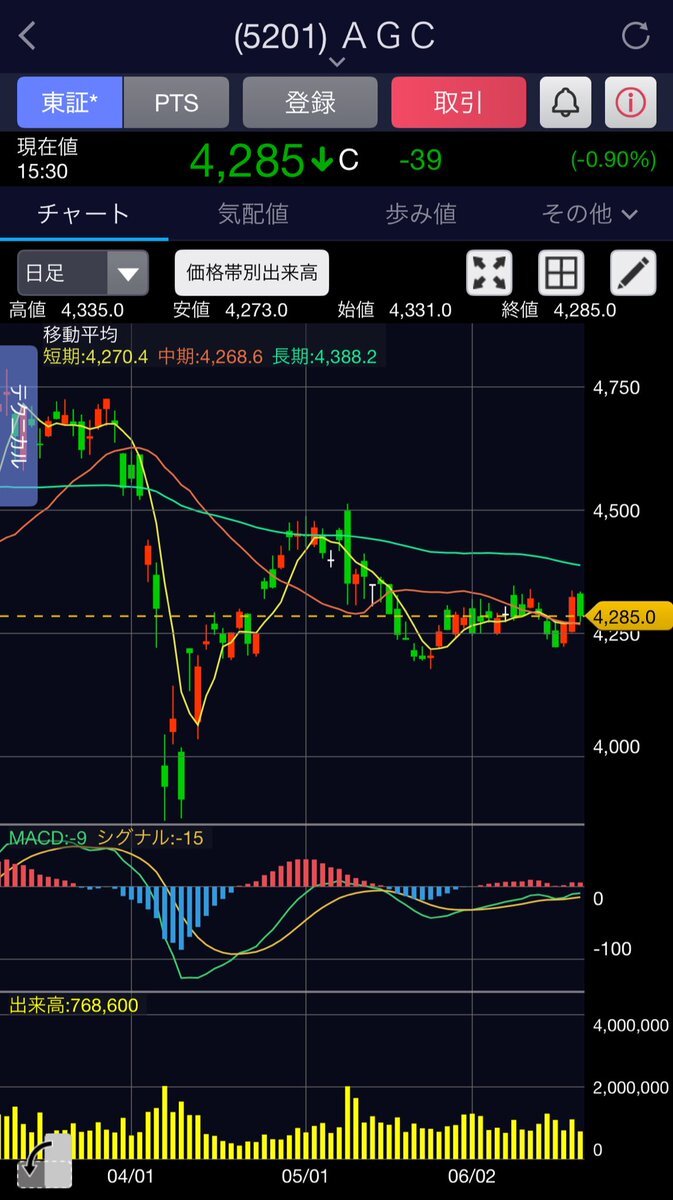Switch to the チャート tab
Screen dimensions: 673x1200
click(x=84, y=213)
